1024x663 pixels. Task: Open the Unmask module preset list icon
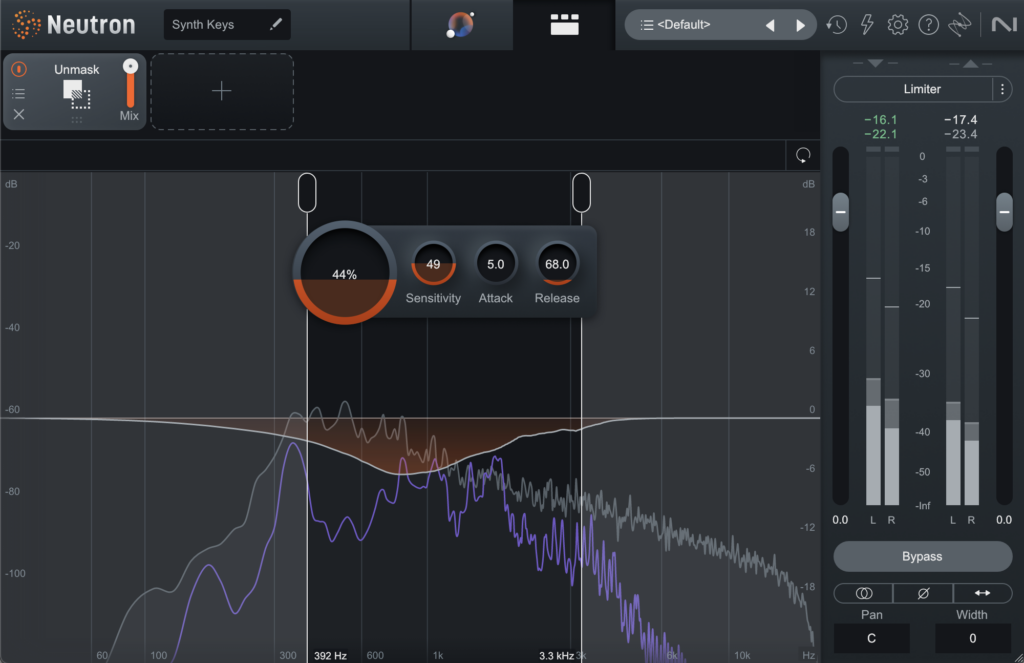click(19, 93)
